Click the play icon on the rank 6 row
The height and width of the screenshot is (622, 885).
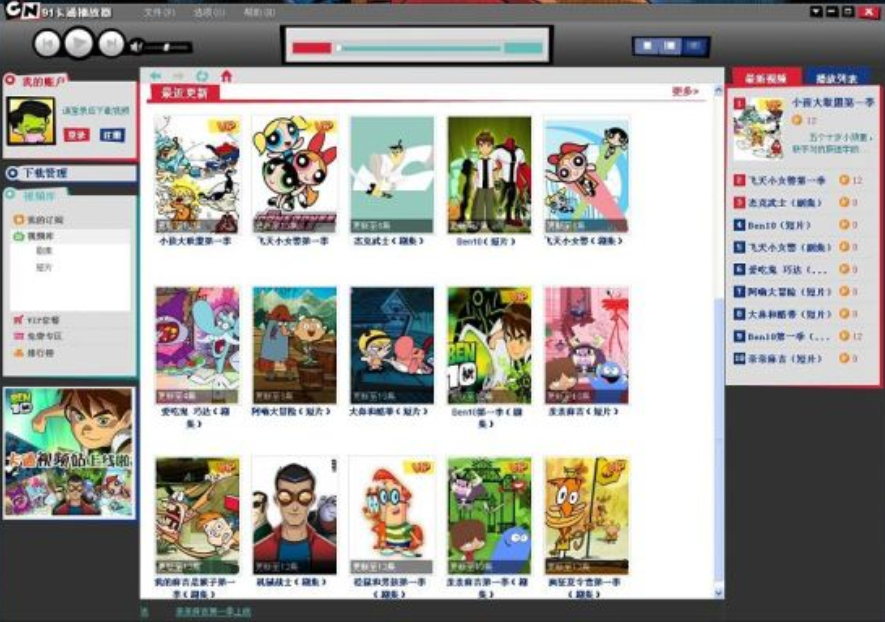pyautogui.click(x=844, y=269)
